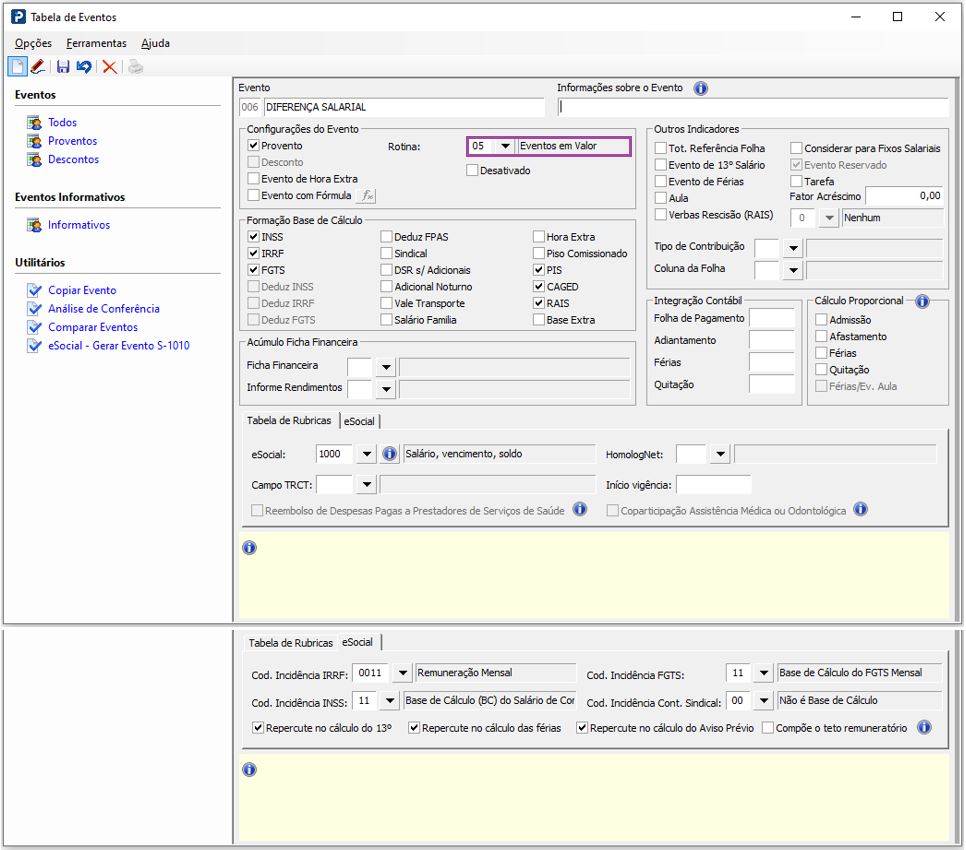Open the eSocial 1000 rubrica dropdown

(367, 454)
